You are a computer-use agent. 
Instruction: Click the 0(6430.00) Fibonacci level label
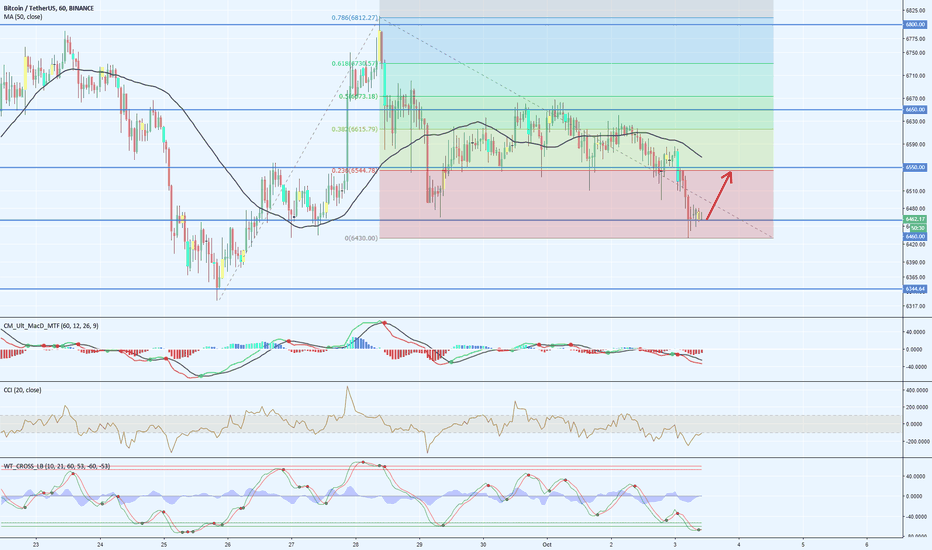coord(361,238)
